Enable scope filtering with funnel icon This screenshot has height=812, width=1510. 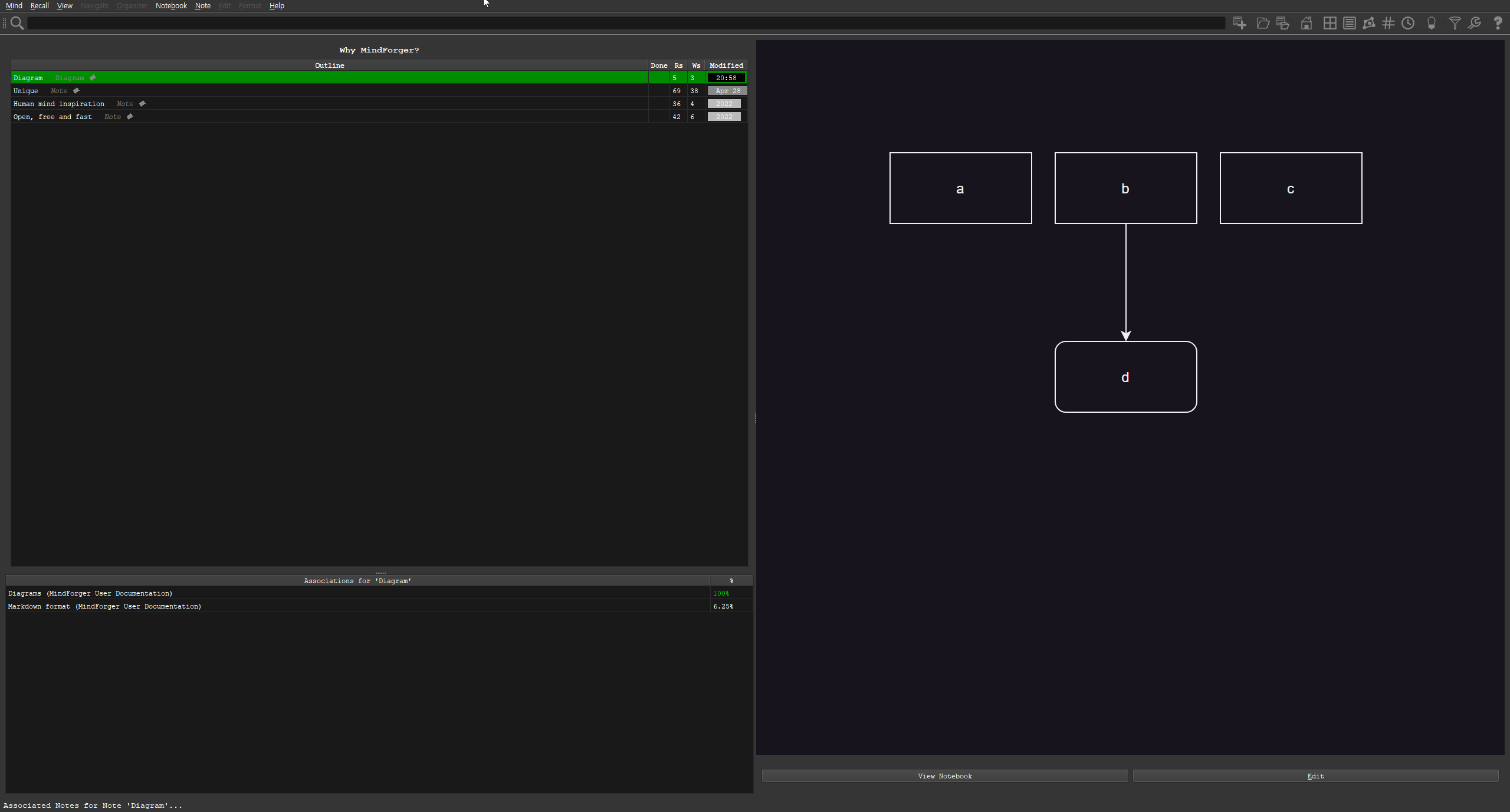[1455, 24]
